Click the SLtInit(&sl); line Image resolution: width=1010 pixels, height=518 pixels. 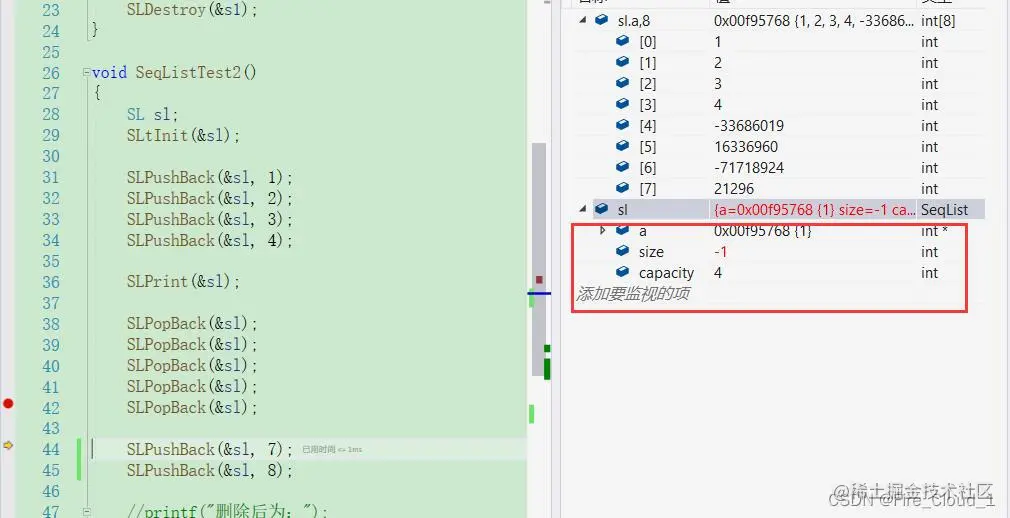pos(183,135)
